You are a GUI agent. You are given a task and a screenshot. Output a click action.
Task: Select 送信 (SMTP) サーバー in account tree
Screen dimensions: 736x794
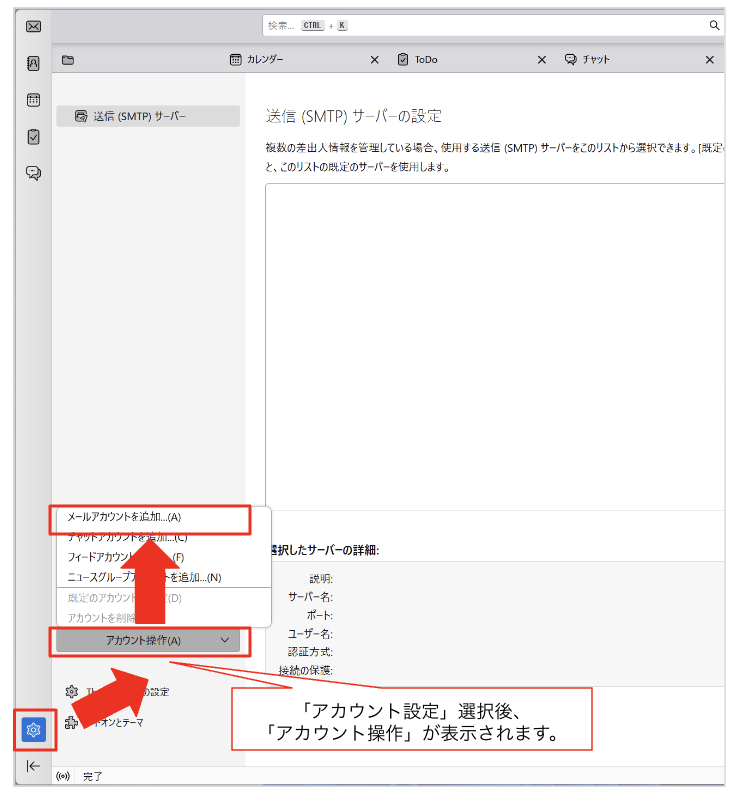(148, 116)
